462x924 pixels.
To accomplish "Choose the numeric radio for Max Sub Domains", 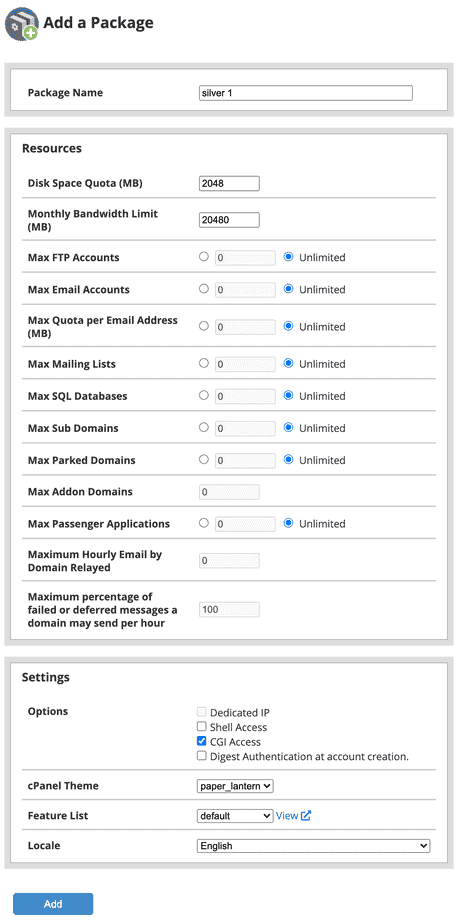I will (x=204, y=428).
